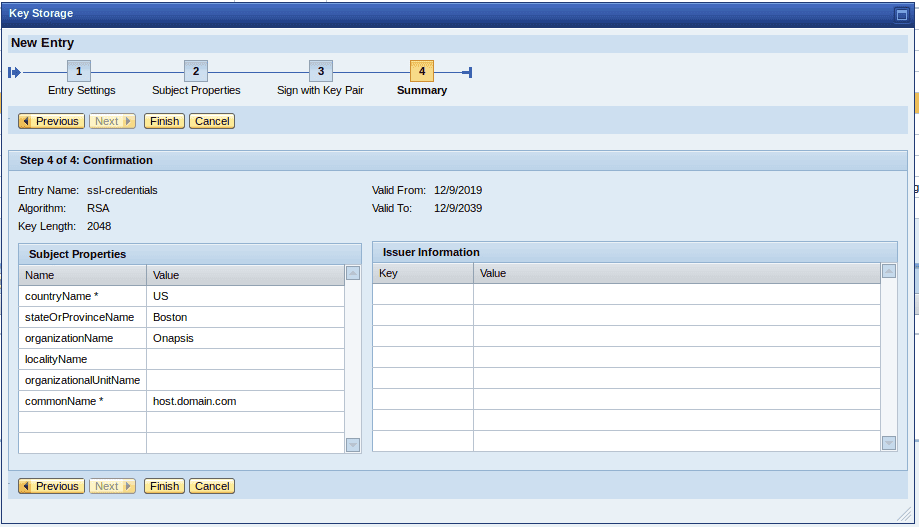
Task: Click the organizationName row value Onapsis
Action: 245,338
